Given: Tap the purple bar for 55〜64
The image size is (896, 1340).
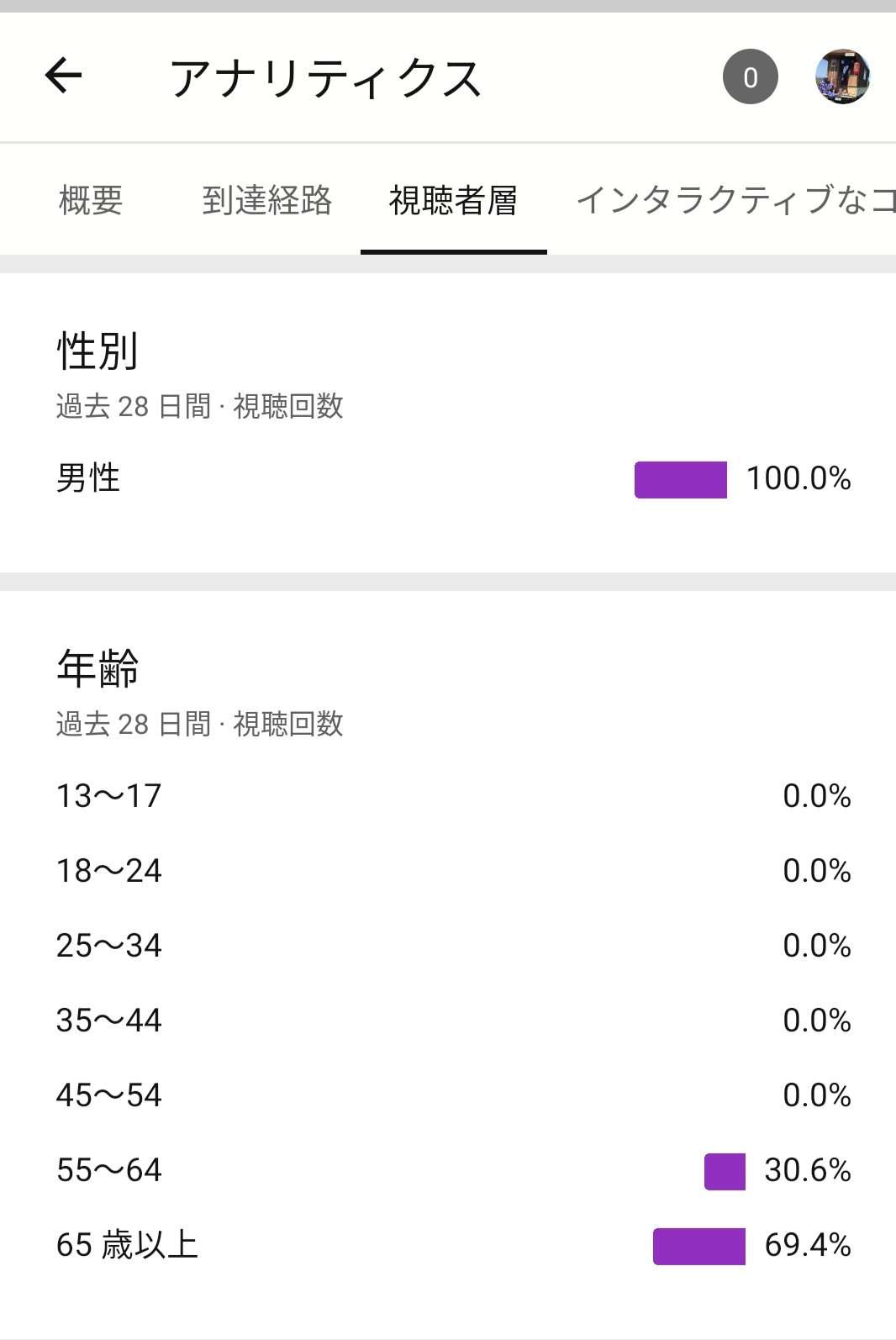Looking at the screenshot, I should 725,1172.
